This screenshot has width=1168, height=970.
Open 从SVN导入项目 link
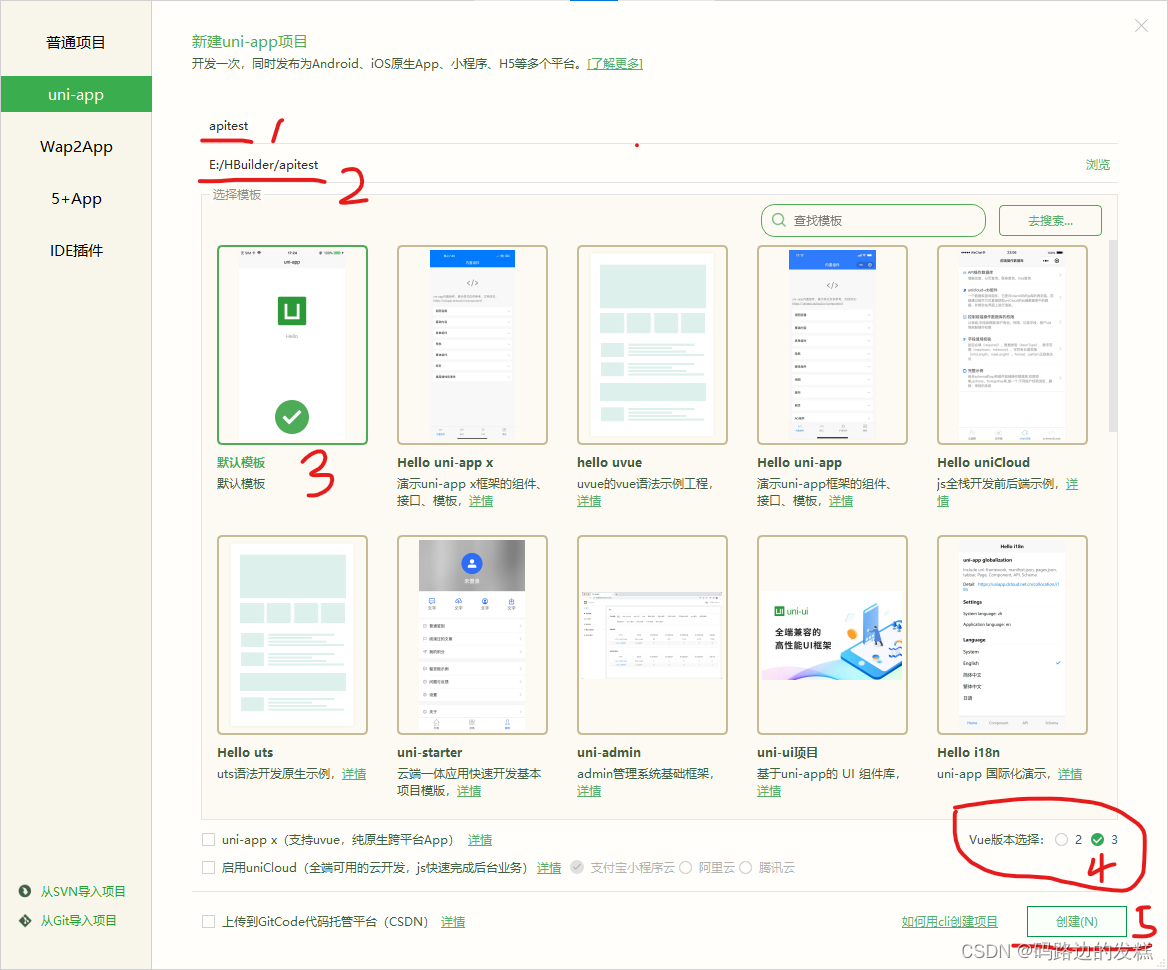pos(83,891)
